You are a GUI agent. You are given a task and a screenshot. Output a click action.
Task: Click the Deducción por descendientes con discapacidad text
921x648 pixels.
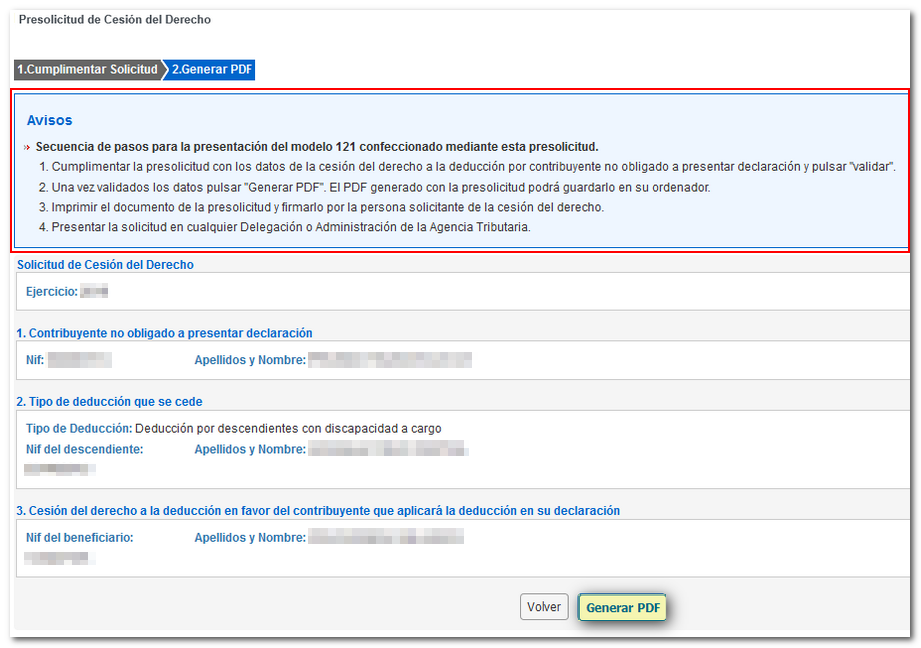coord(288,428)
